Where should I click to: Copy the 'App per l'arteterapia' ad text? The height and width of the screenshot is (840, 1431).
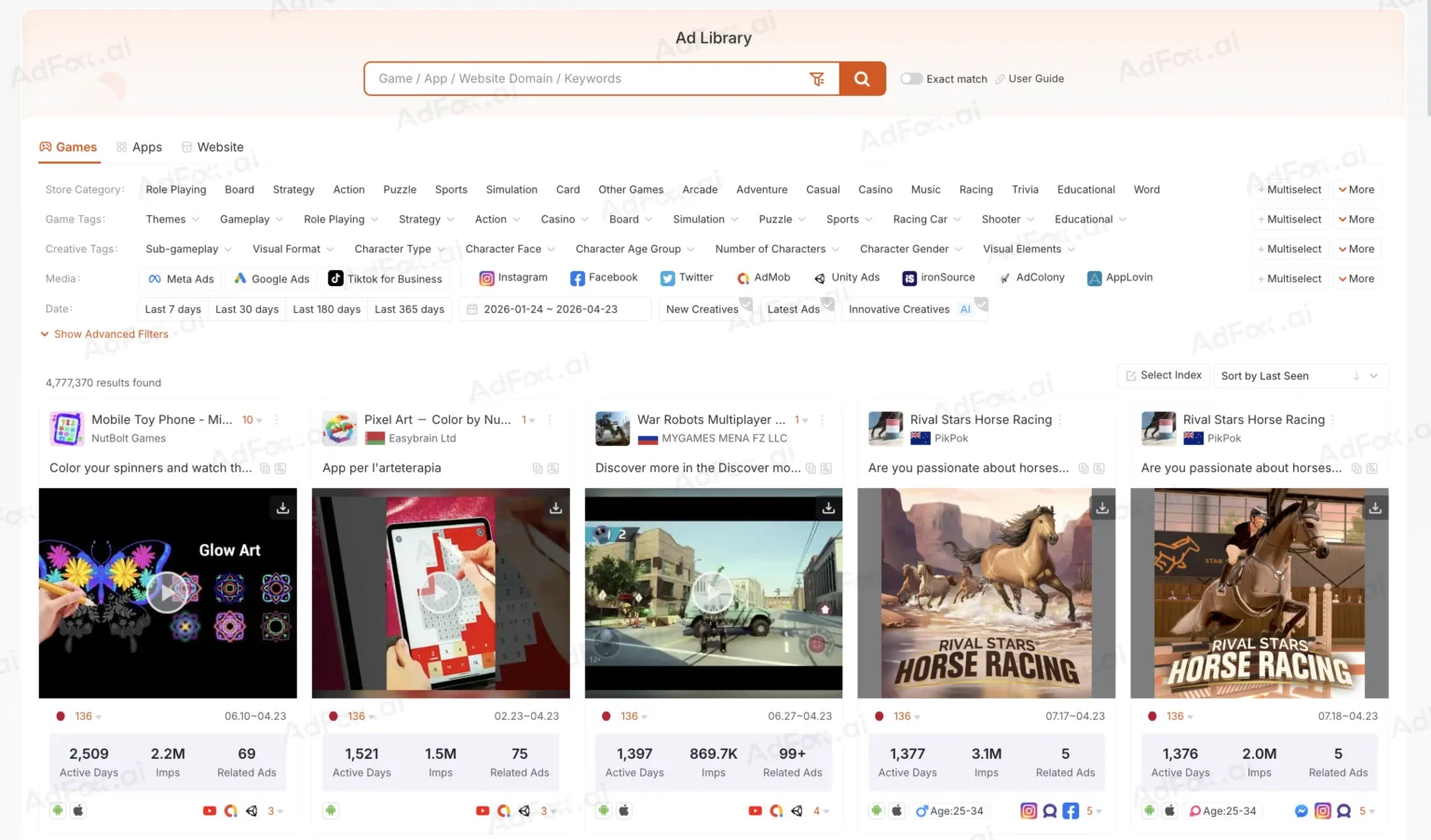point(538,468)
